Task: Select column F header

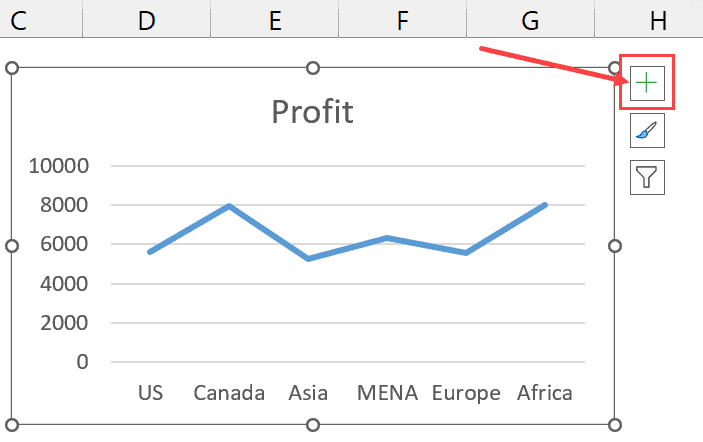Action: (403, 21)
